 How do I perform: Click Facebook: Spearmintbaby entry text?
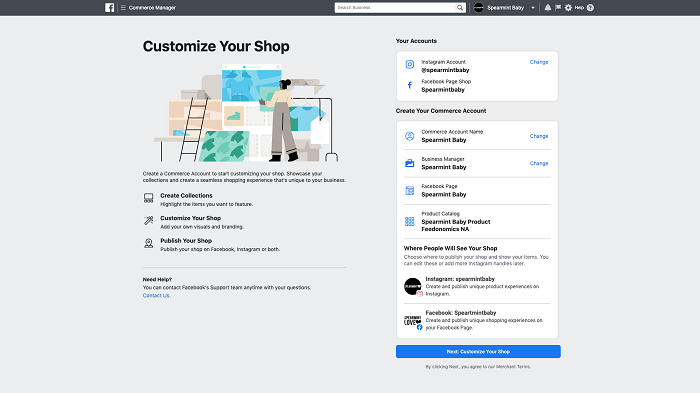[461, 313]
